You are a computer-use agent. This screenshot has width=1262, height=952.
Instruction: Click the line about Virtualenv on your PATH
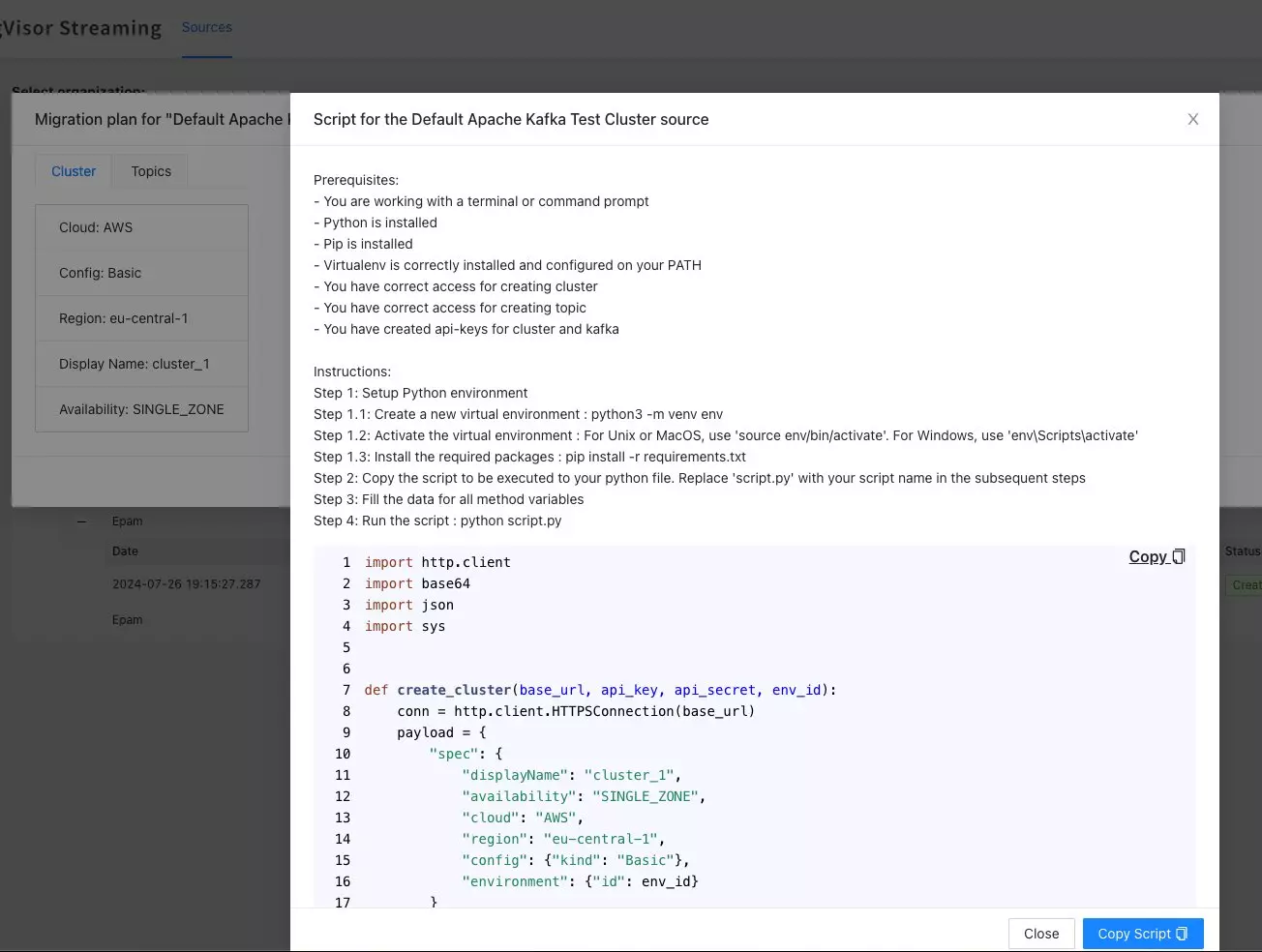click(x=507, y=265)
